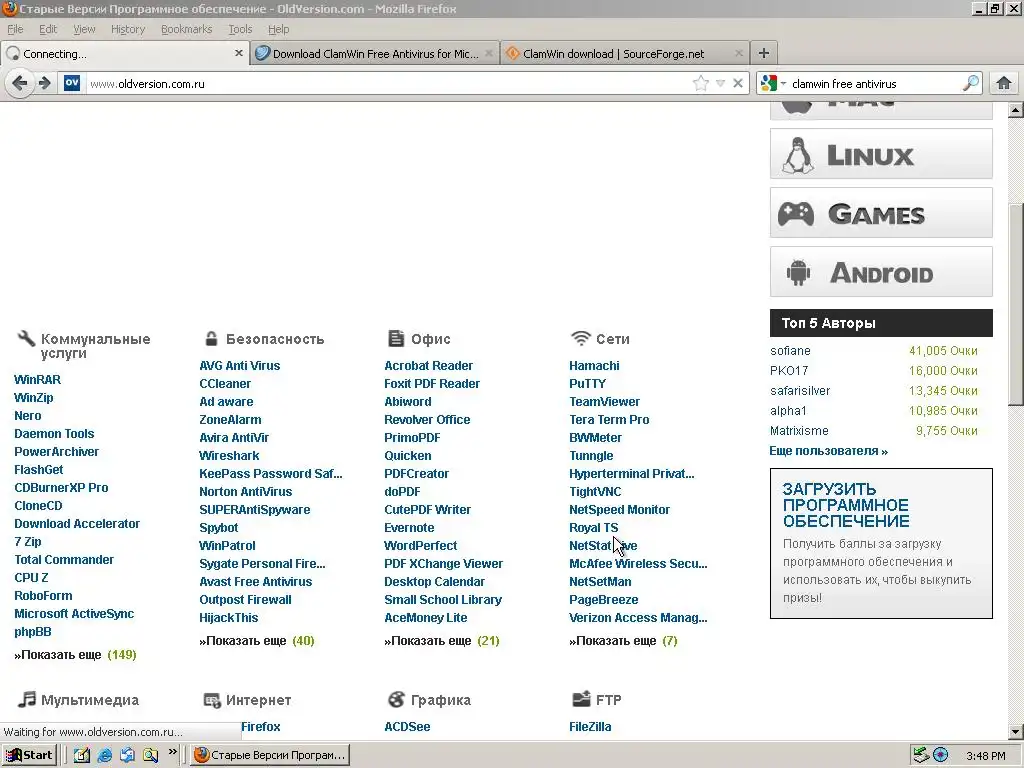
Task: Open the Bookmarks menu
Action: [186, 29]
